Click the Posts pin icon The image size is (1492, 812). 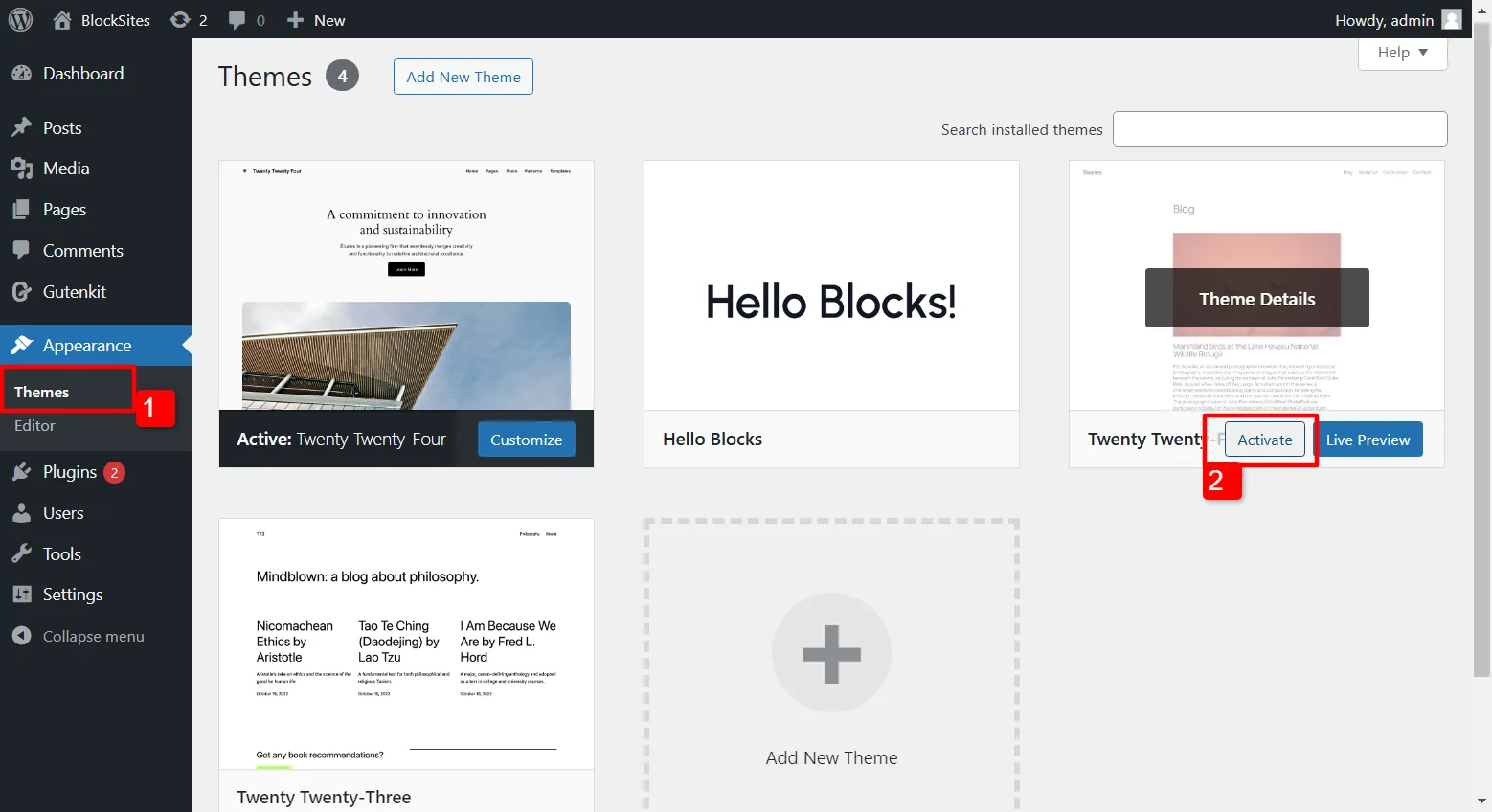click(21, 127)
